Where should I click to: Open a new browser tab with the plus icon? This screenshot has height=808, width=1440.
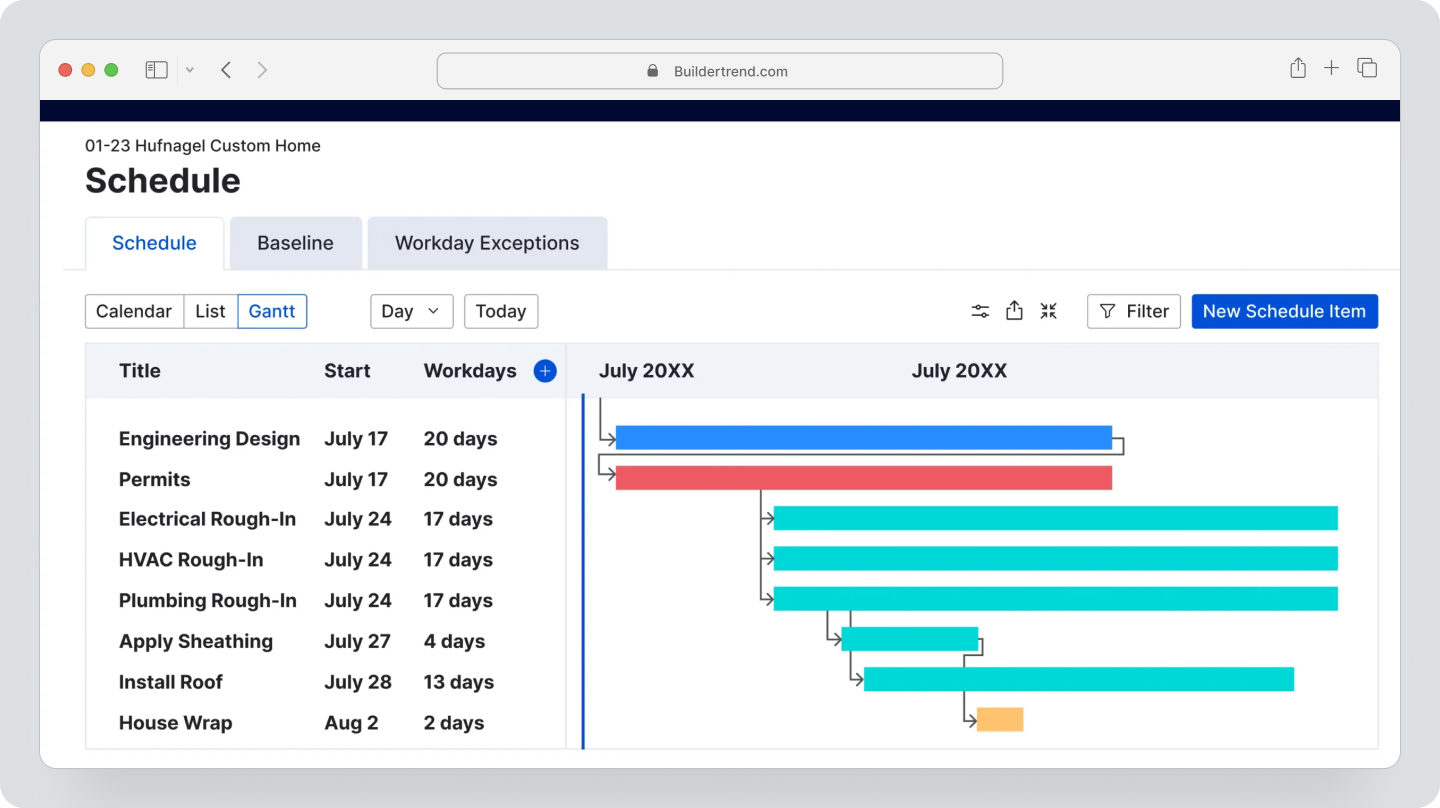(1331, 68)
